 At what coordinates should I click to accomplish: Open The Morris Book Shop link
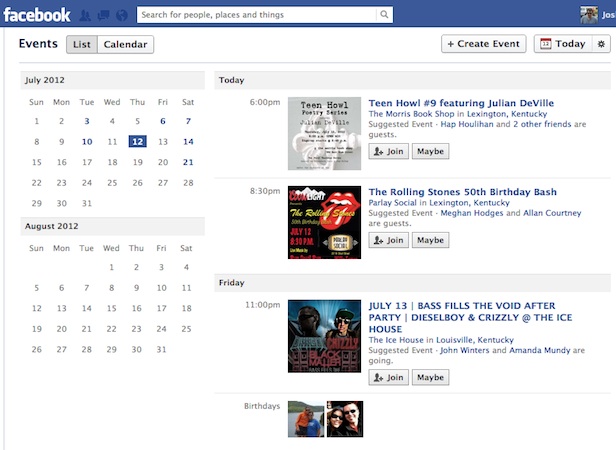411,114
